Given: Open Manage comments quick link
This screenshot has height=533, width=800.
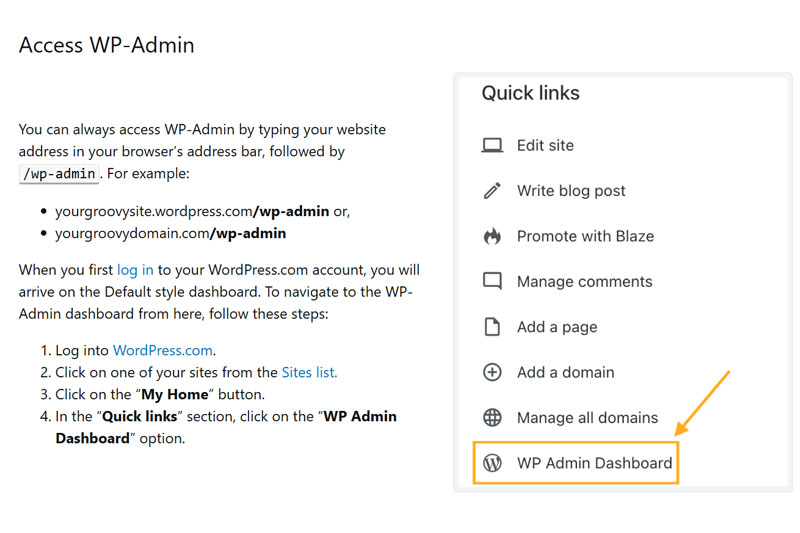Looking at the screenshot, I should (x=585, y=282).
